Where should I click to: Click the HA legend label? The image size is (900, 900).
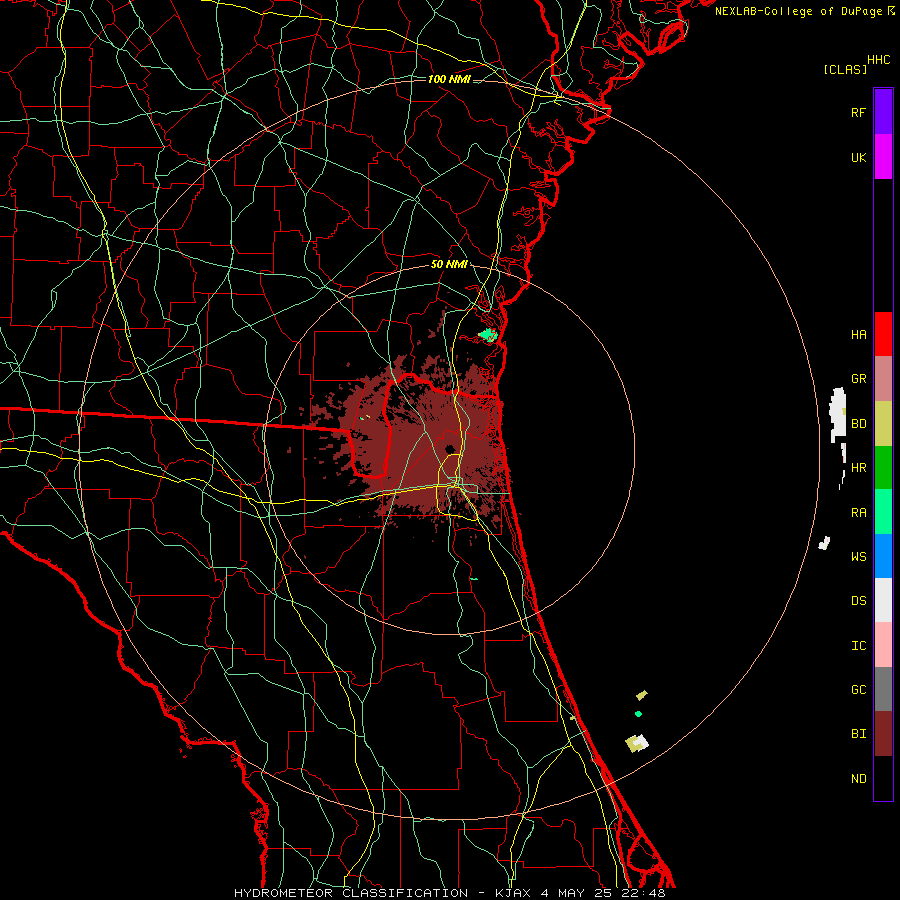(858, 335)
